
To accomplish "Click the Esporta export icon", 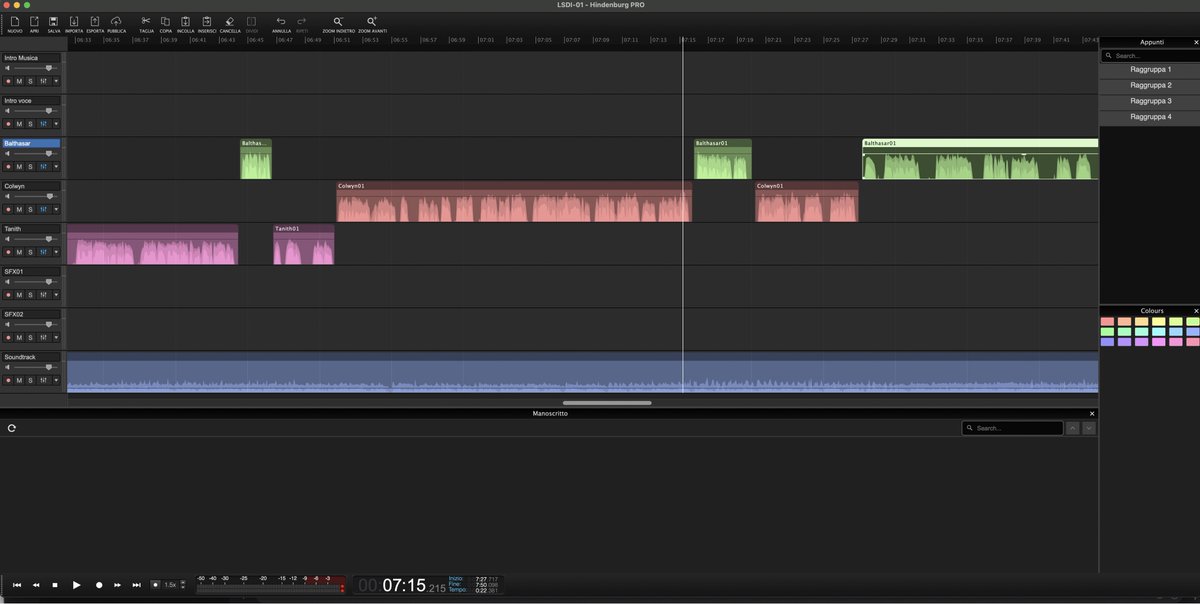I will pos(95,21).
